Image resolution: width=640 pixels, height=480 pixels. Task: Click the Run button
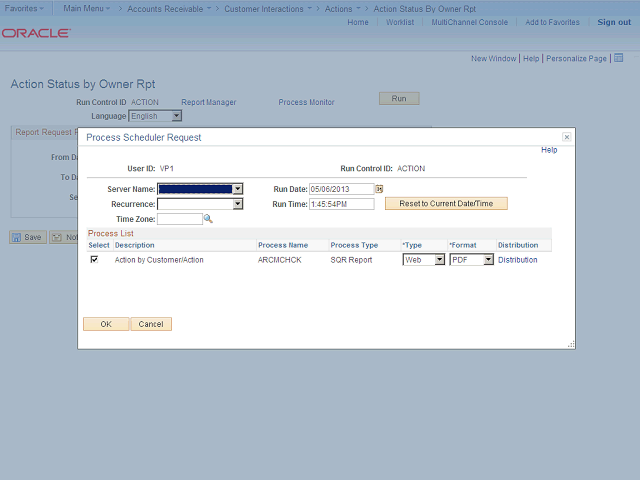(399, 98)
